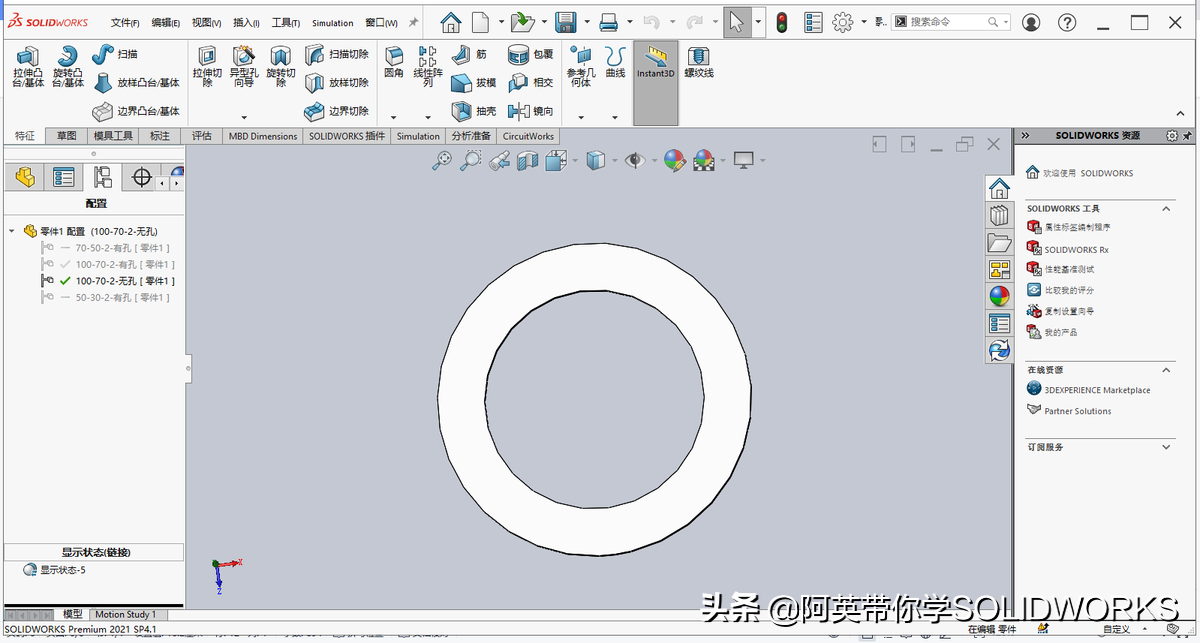Select the Thread tool (螺纹线)
The width and height of the screenshot is (1200, 643).
click(698, 62)
